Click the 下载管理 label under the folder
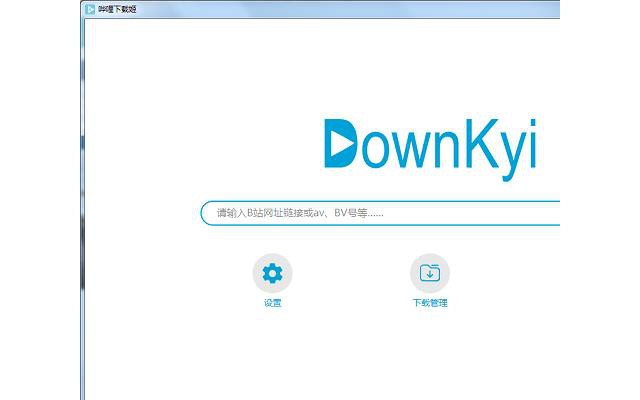This screenshot has height=400, width=640. tap(430, 303)
